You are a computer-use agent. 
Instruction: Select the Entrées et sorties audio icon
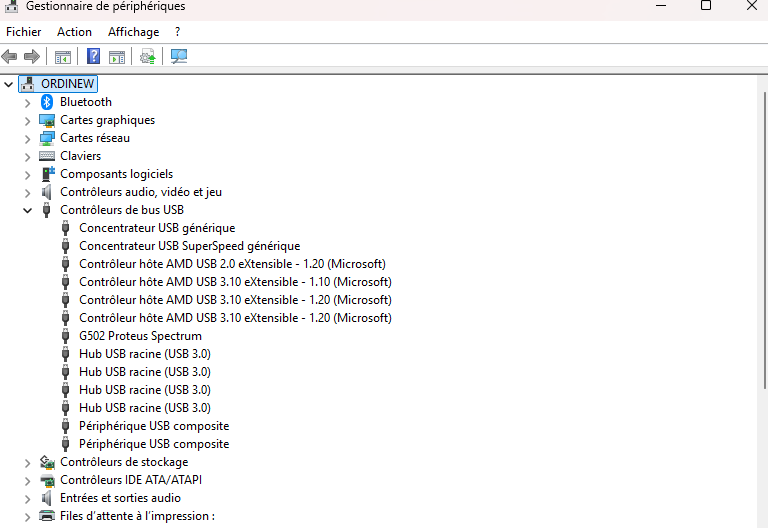coord(47,498)
